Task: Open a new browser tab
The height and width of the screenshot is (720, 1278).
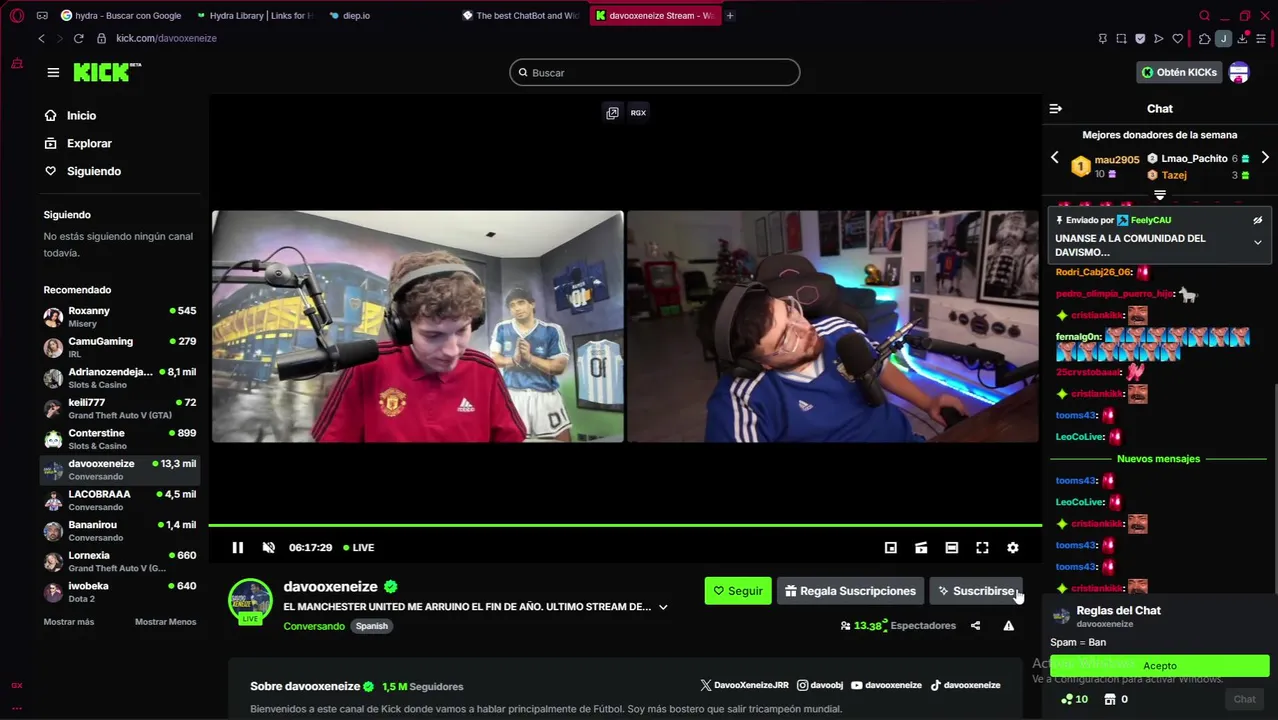Action: point(730,16)
